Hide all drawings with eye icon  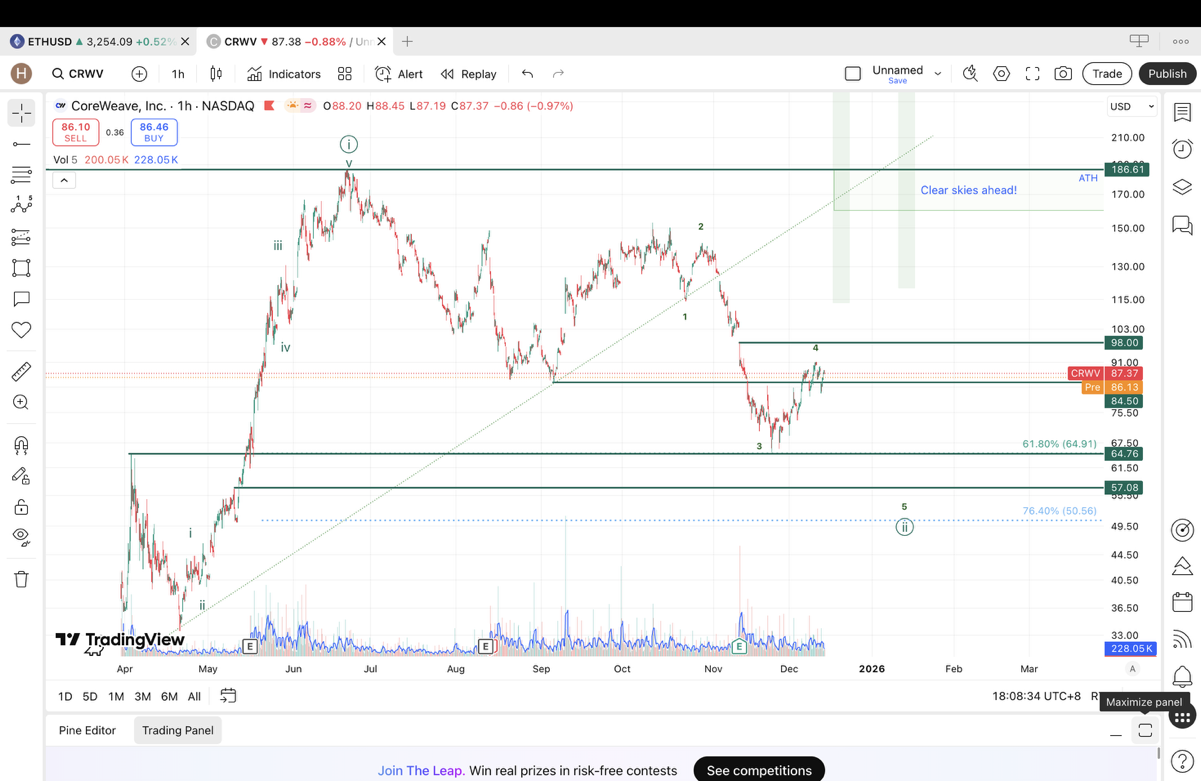pos(21,537)
